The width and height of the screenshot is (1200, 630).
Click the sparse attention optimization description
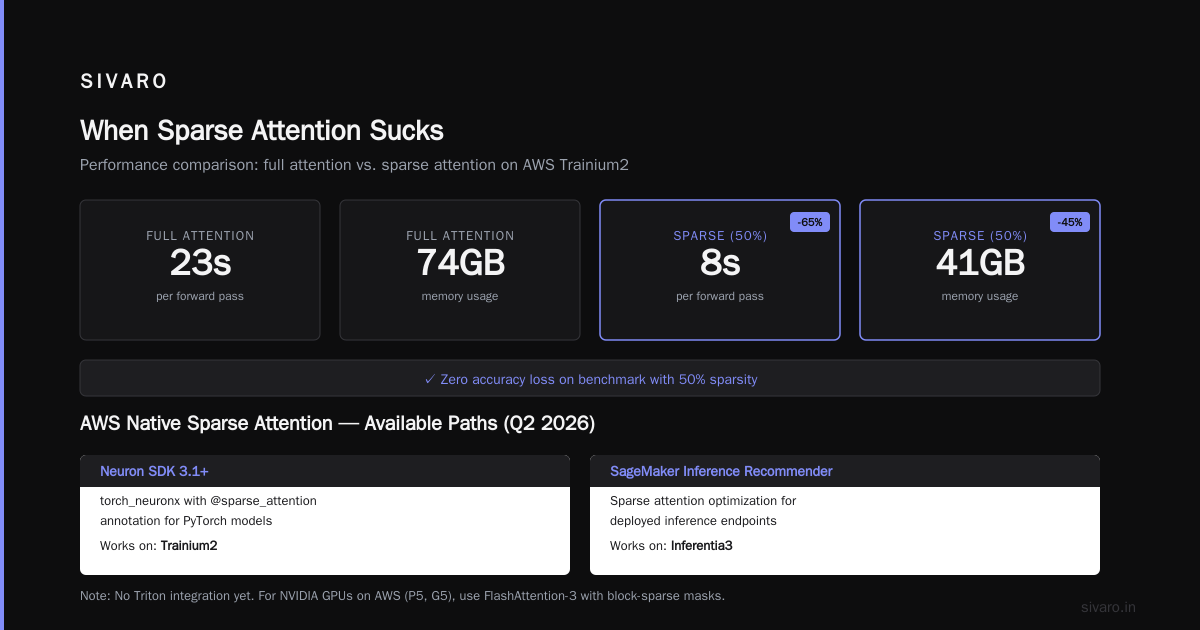703,511
